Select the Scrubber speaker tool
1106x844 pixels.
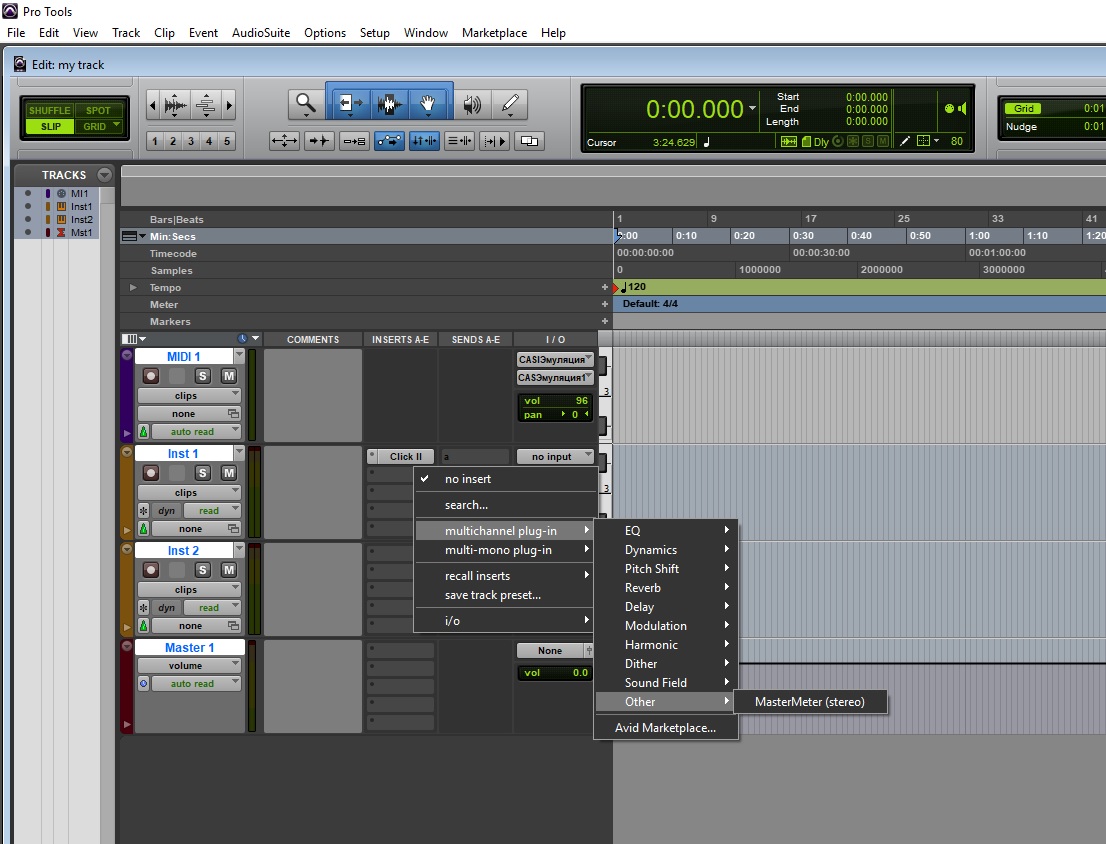point(472,104)
